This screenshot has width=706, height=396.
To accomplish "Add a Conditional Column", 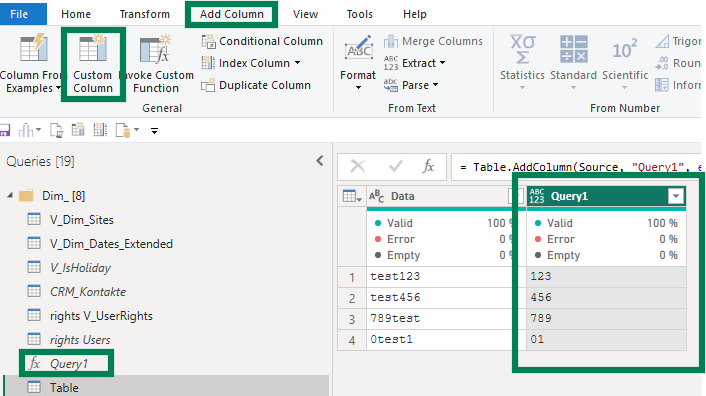I will tap(262, 41).
